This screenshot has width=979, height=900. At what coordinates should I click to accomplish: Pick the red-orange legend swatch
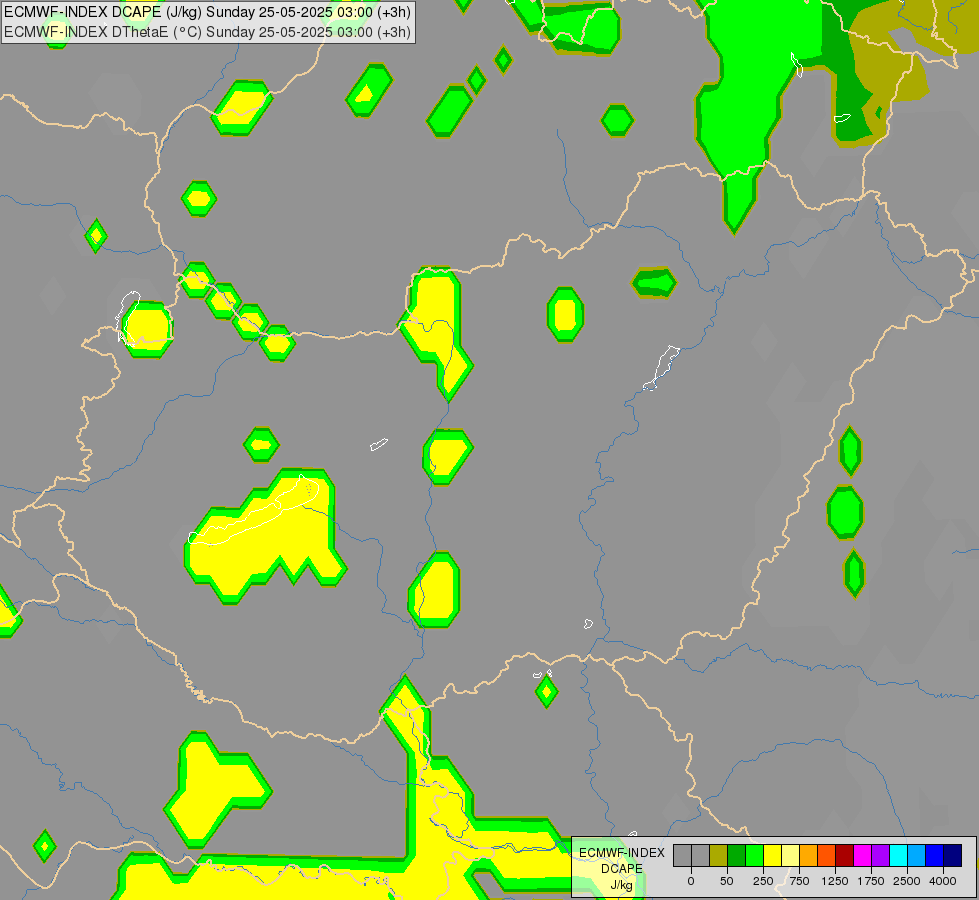tap(827, 855)
